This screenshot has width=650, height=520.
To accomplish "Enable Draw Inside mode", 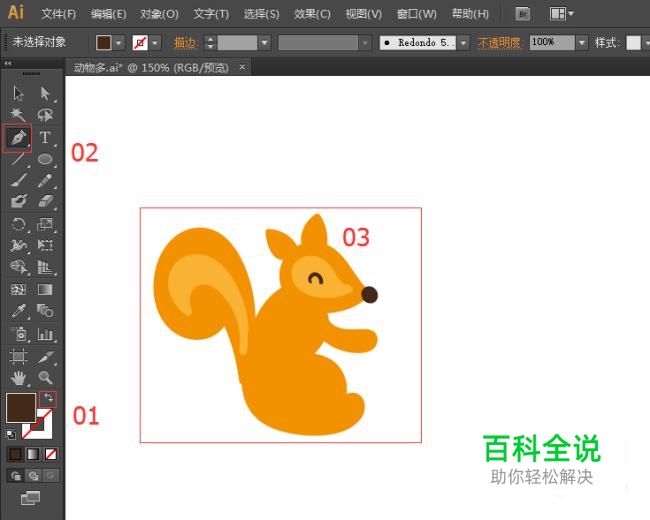I will tap(51, 476).
